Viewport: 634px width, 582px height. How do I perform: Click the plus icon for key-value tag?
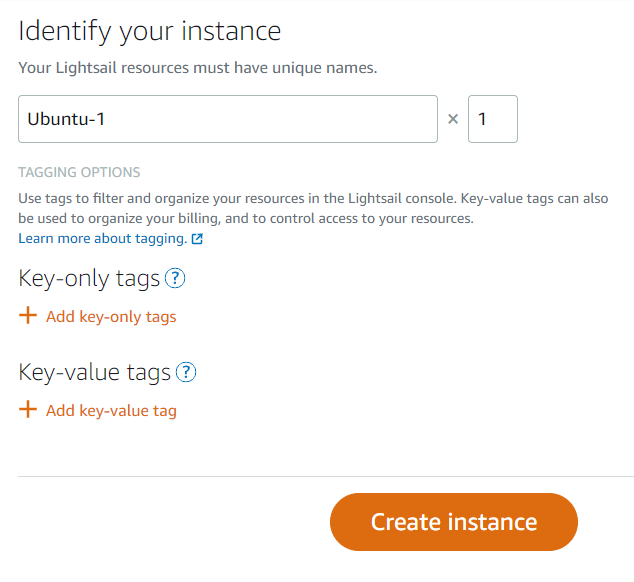tap(28, 409)
